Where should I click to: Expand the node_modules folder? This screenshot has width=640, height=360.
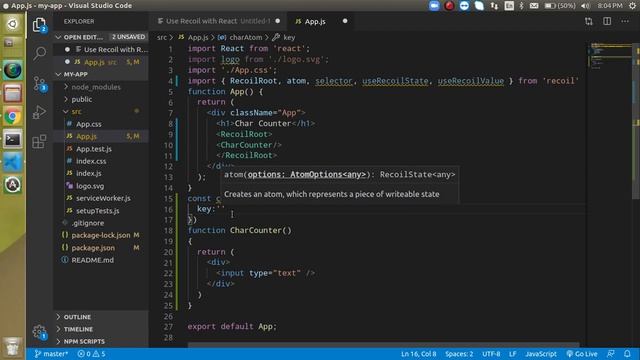pos(101,87)
